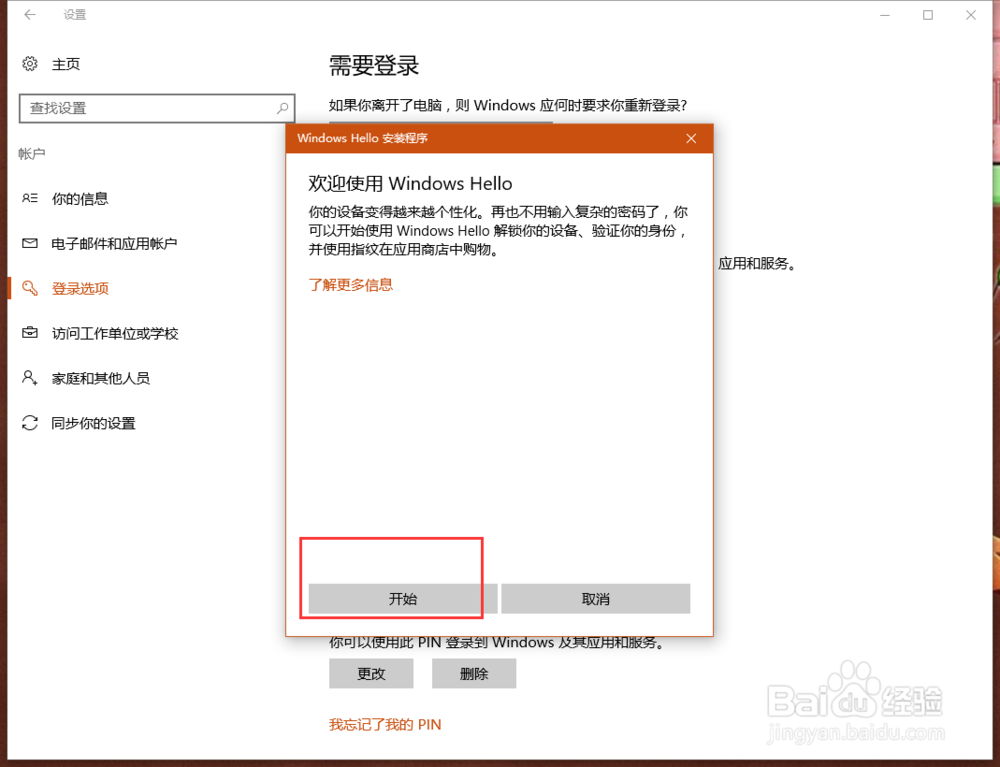Click the search magnifier icon
Image resolution: width=1000 pixels, height=767 pixels.
coord(282,108)
